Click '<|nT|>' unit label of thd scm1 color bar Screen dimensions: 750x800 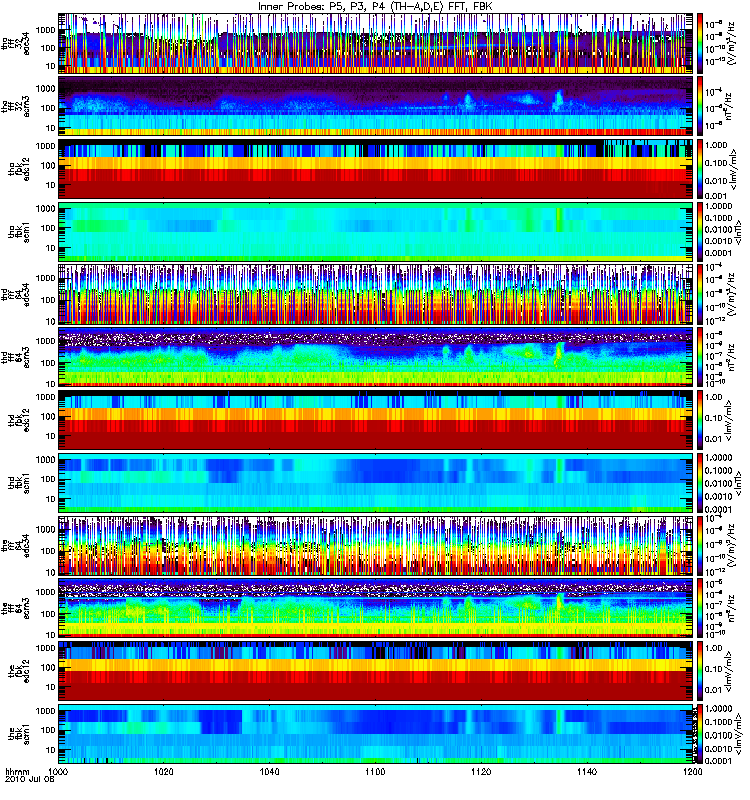click(x=738, y=483)
